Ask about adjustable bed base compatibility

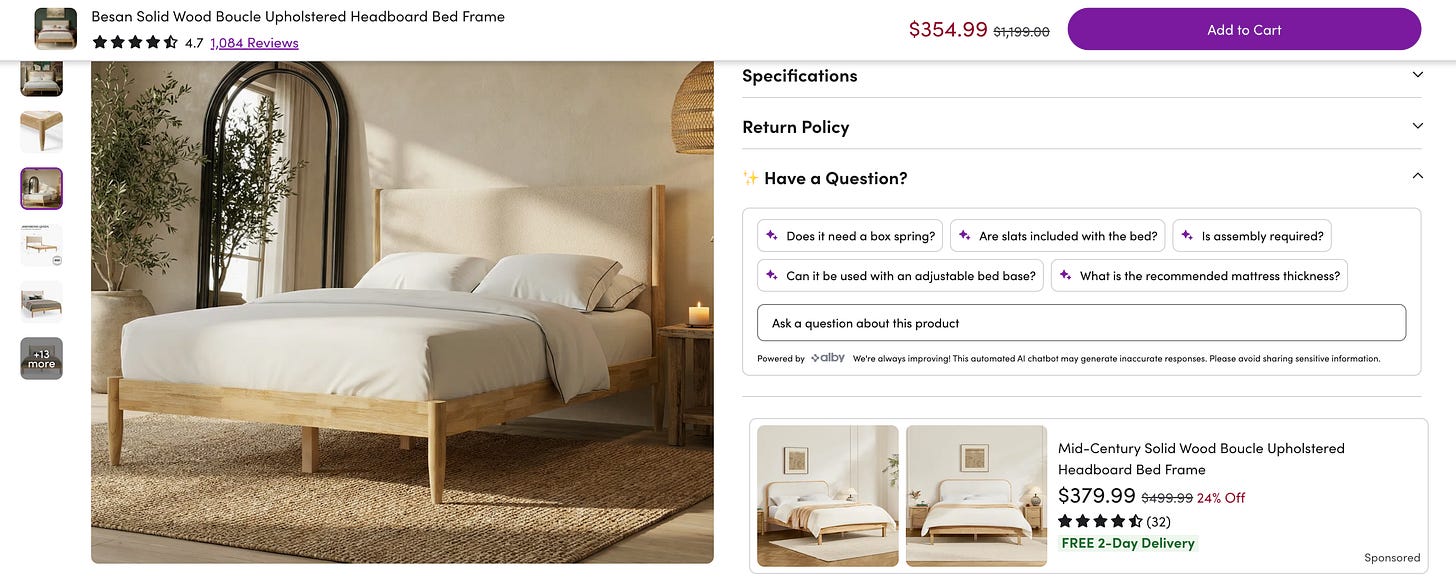pyautogui.click(x=900, y=275)
